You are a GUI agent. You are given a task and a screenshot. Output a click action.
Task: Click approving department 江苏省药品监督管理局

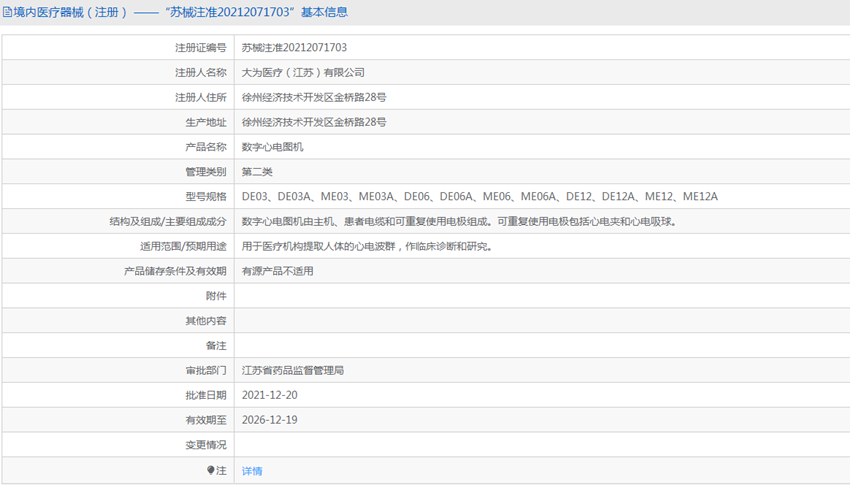(293, 370)
